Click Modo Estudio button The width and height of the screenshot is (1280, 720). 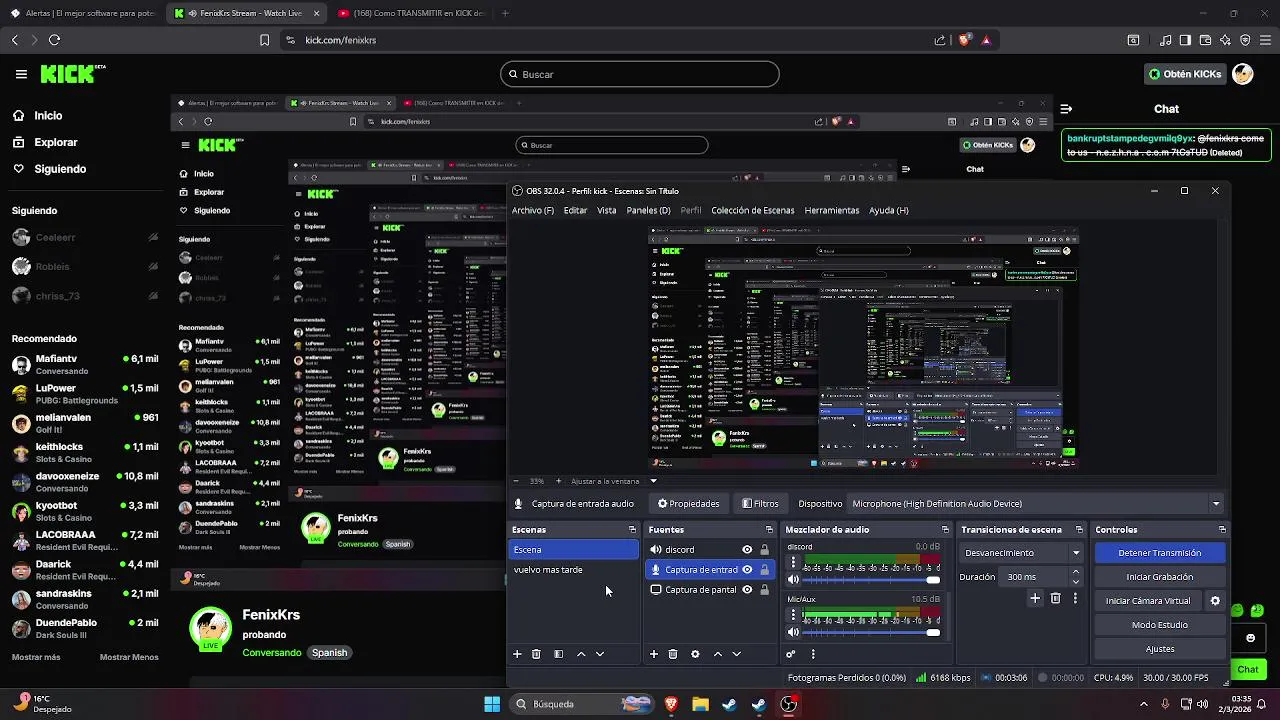[x=1160, y=625]
